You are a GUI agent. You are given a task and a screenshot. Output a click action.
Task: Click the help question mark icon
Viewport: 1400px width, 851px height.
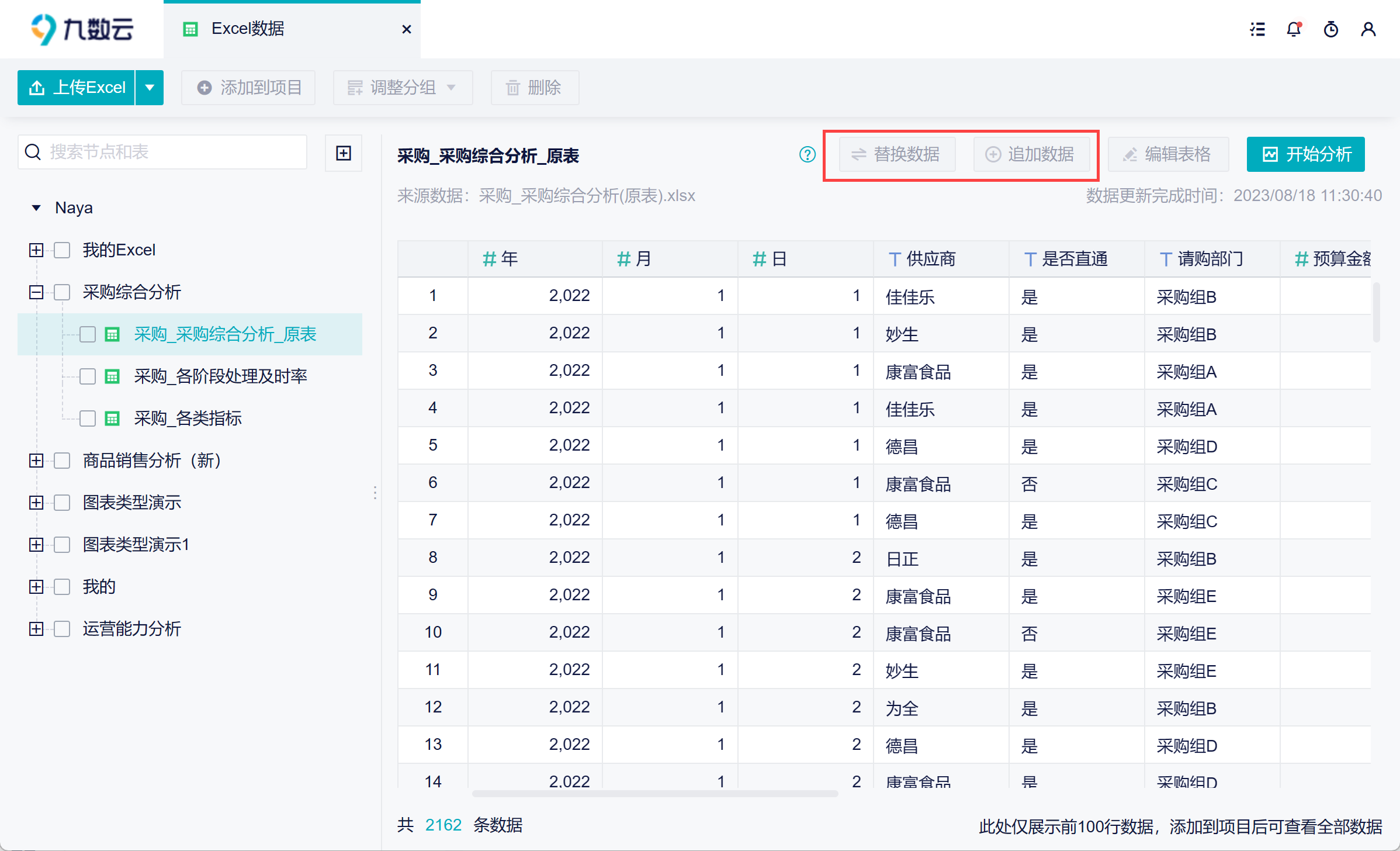coord(807,154)
